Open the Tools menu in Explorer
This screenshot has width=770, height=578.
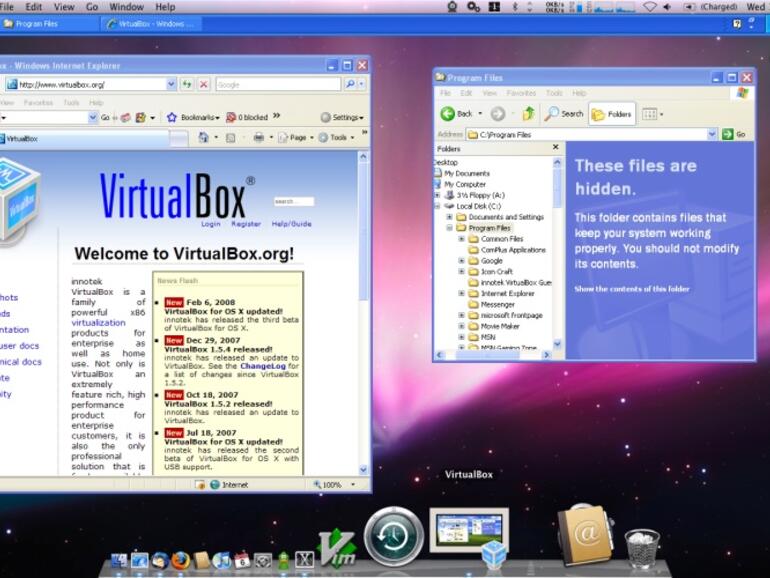point(554,93)
